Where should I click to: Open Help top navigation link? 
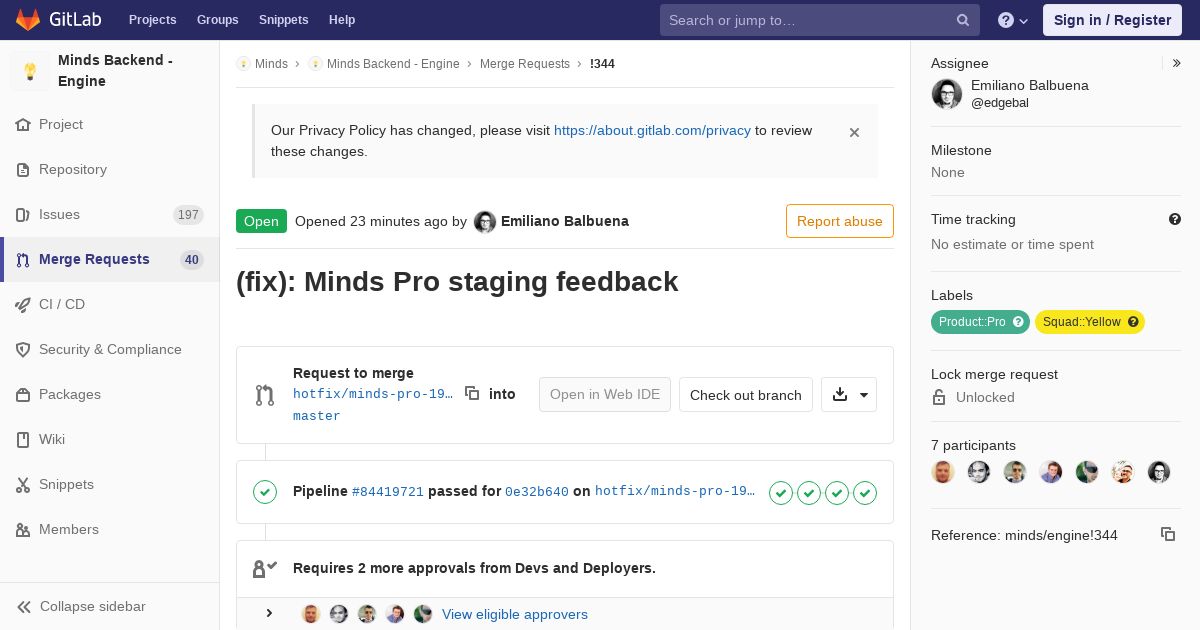pyautogui.click(x=342, y=20)
